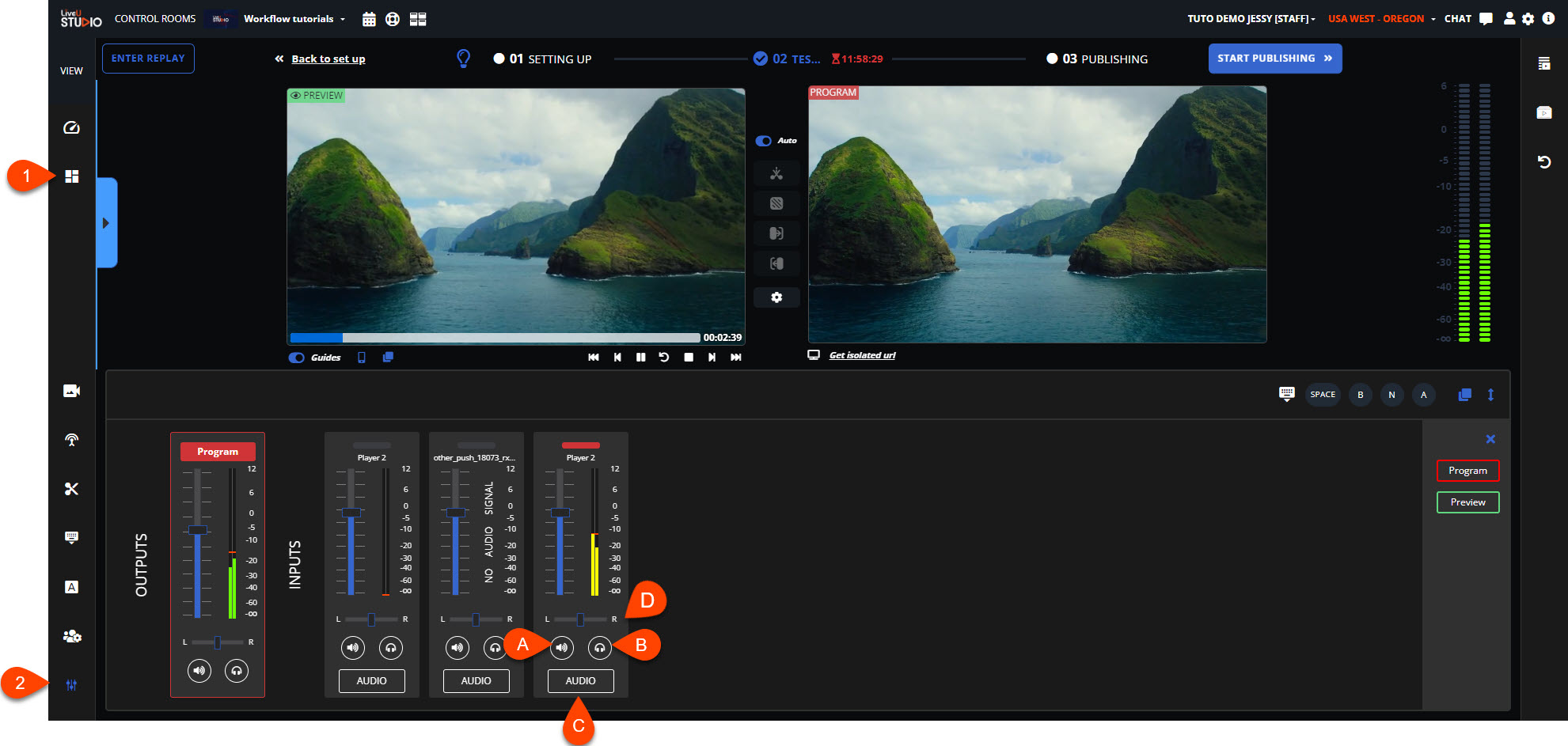Open the user profile icon
The width and height of the screenshot is (1568, 746).
[1509, 18]
